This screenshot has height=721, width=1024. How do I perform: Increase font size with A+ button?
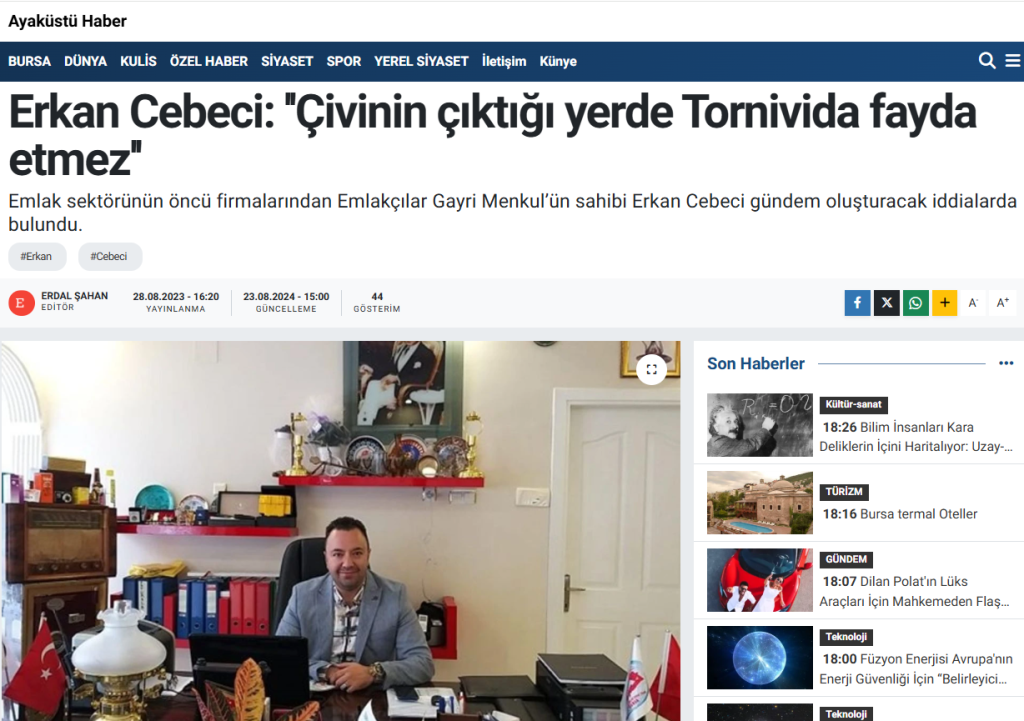click(x=1003, y=303)
